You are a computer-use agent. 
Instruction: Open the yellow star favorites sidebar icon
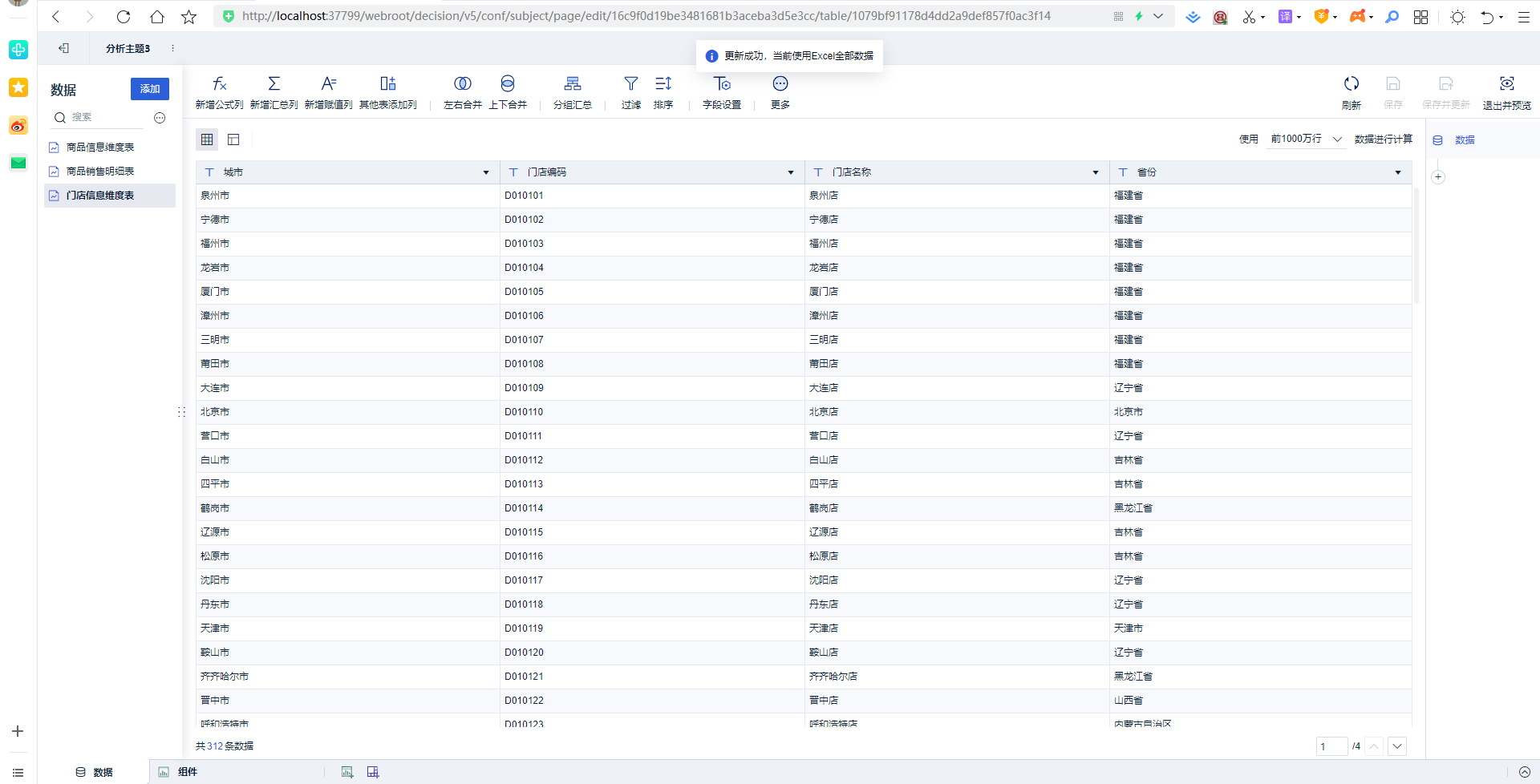pyautogui.click(x=18, y=87)
